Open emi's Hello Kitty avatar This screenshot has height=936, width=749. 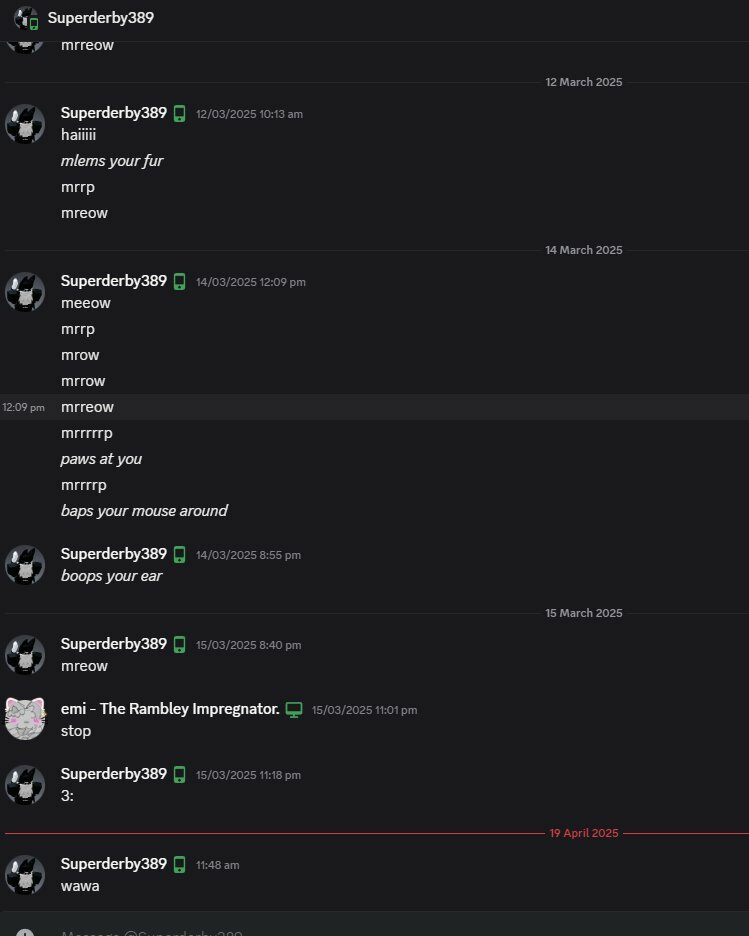25,719
